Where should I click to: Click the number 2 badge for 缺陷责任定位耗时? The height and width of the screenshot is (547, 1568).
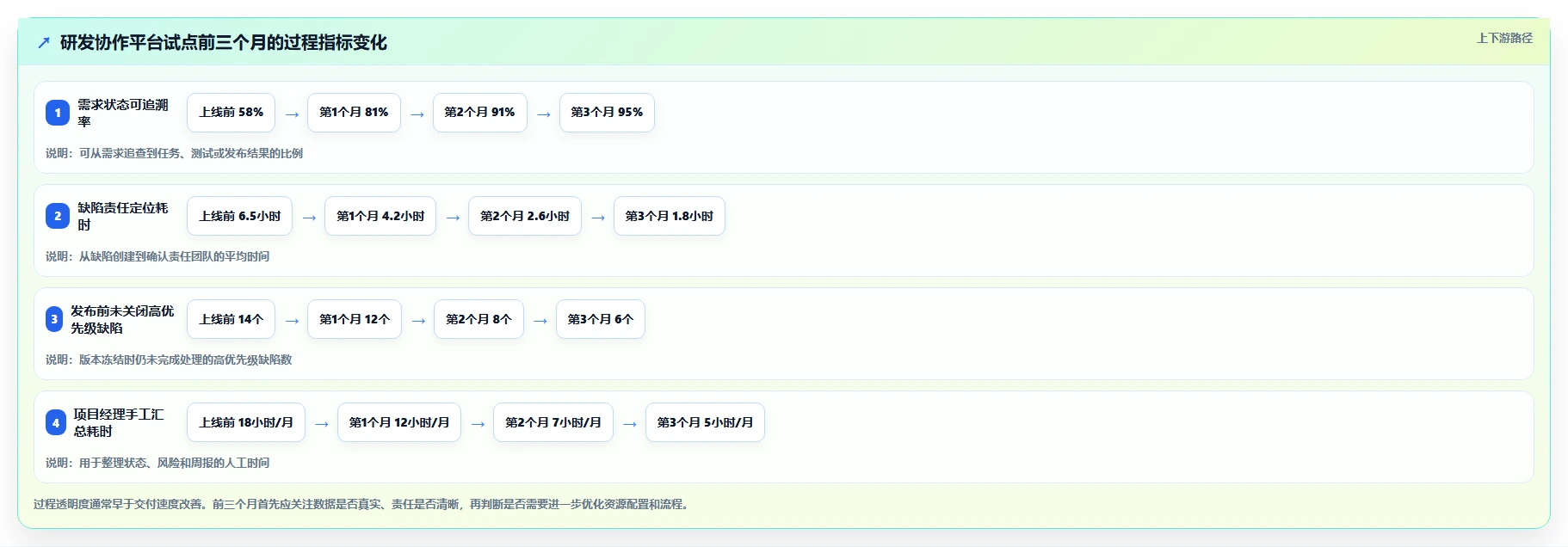tap(58, 216)
